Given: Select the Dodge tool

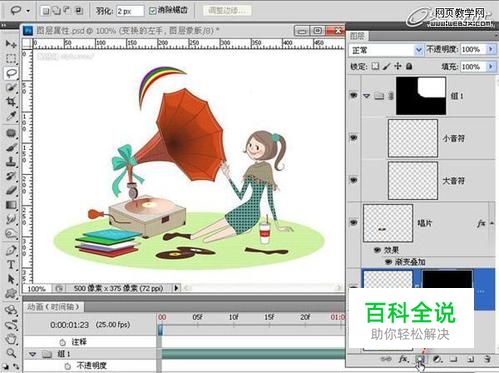Looking at the screenshot, I should (x=11, y=233).
